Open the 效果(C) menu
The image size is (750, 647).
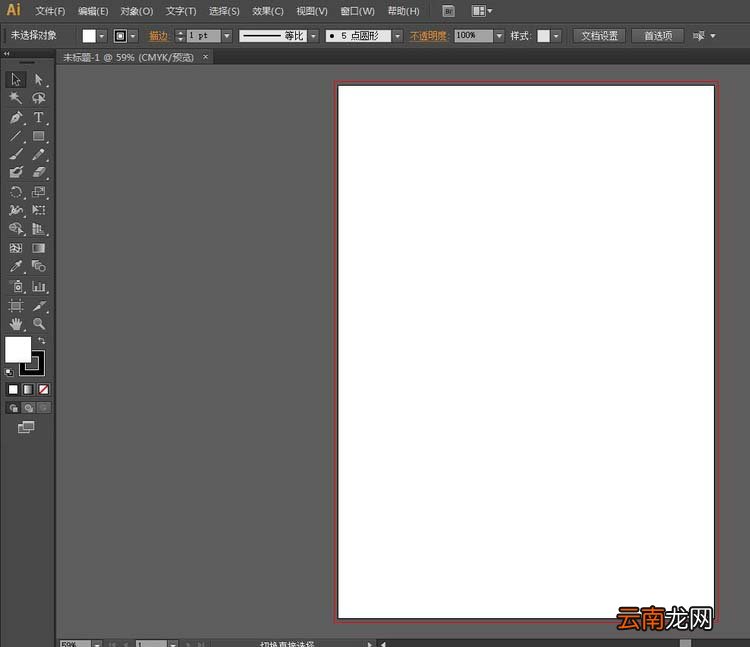[x=268, y=11]
